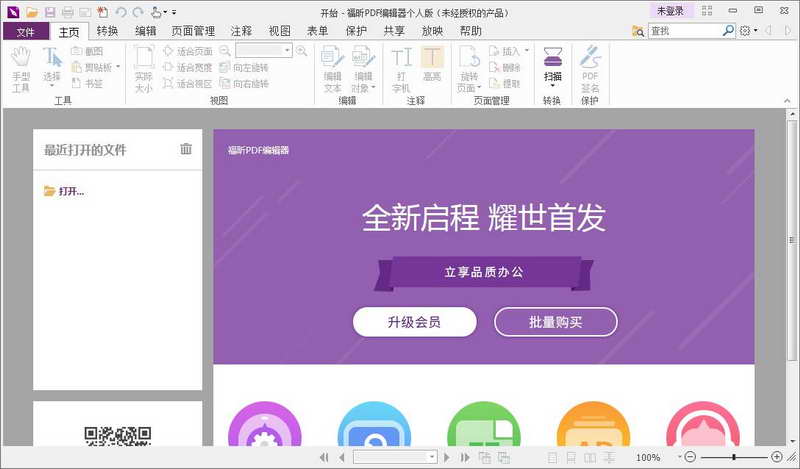Click the status bar zoom-out minus button
Viewport: 800px width, 469px height.
(x=690, y=457)
